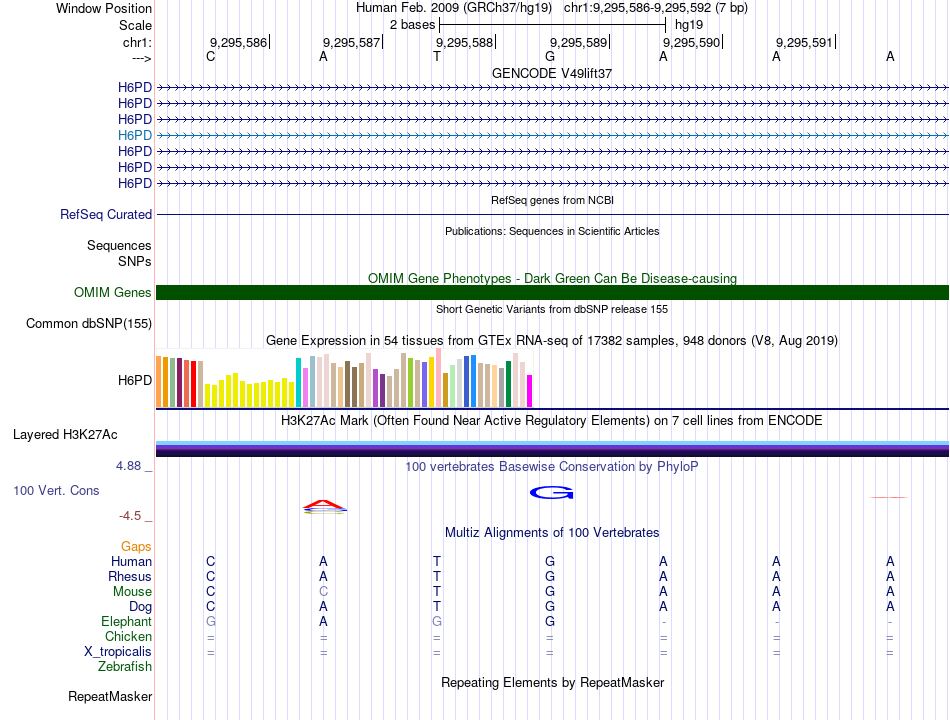Click the orange Gaps label
This screenshot has height=720, width=950.
136,547
